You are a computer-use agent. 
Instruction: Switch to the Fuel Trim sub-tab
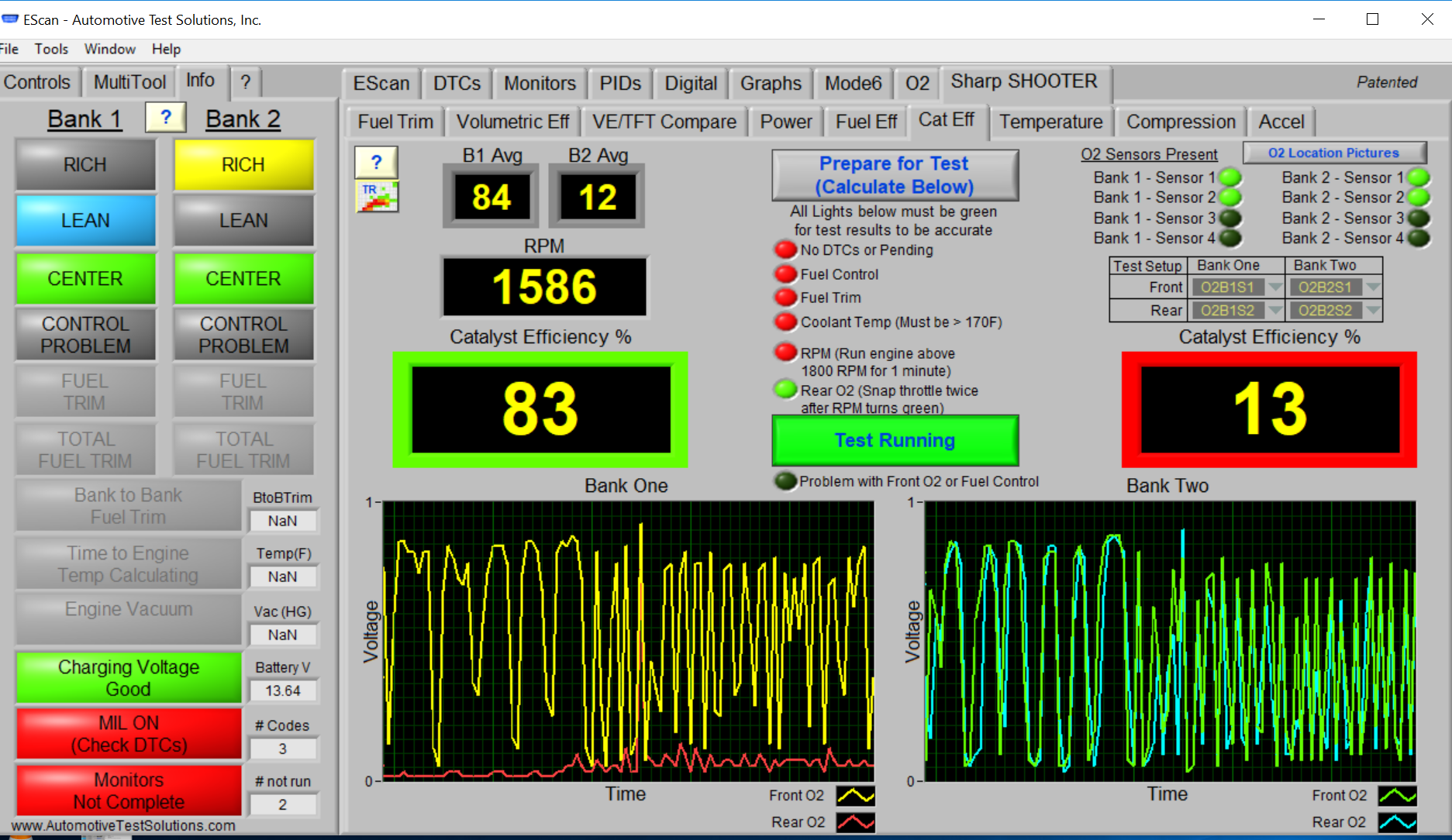(395, 122)
